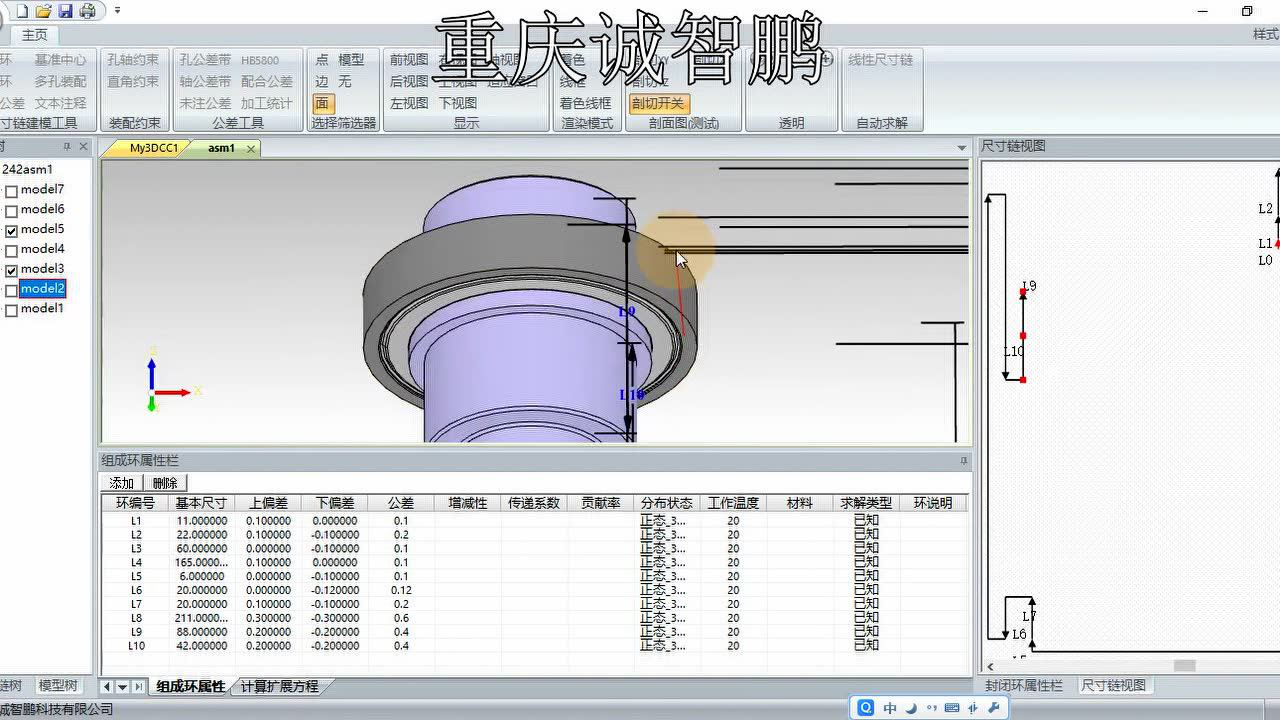The image size is (1280, 720).
Task: Select the L8 row in the ring table
Action: [x=534, y=618]
